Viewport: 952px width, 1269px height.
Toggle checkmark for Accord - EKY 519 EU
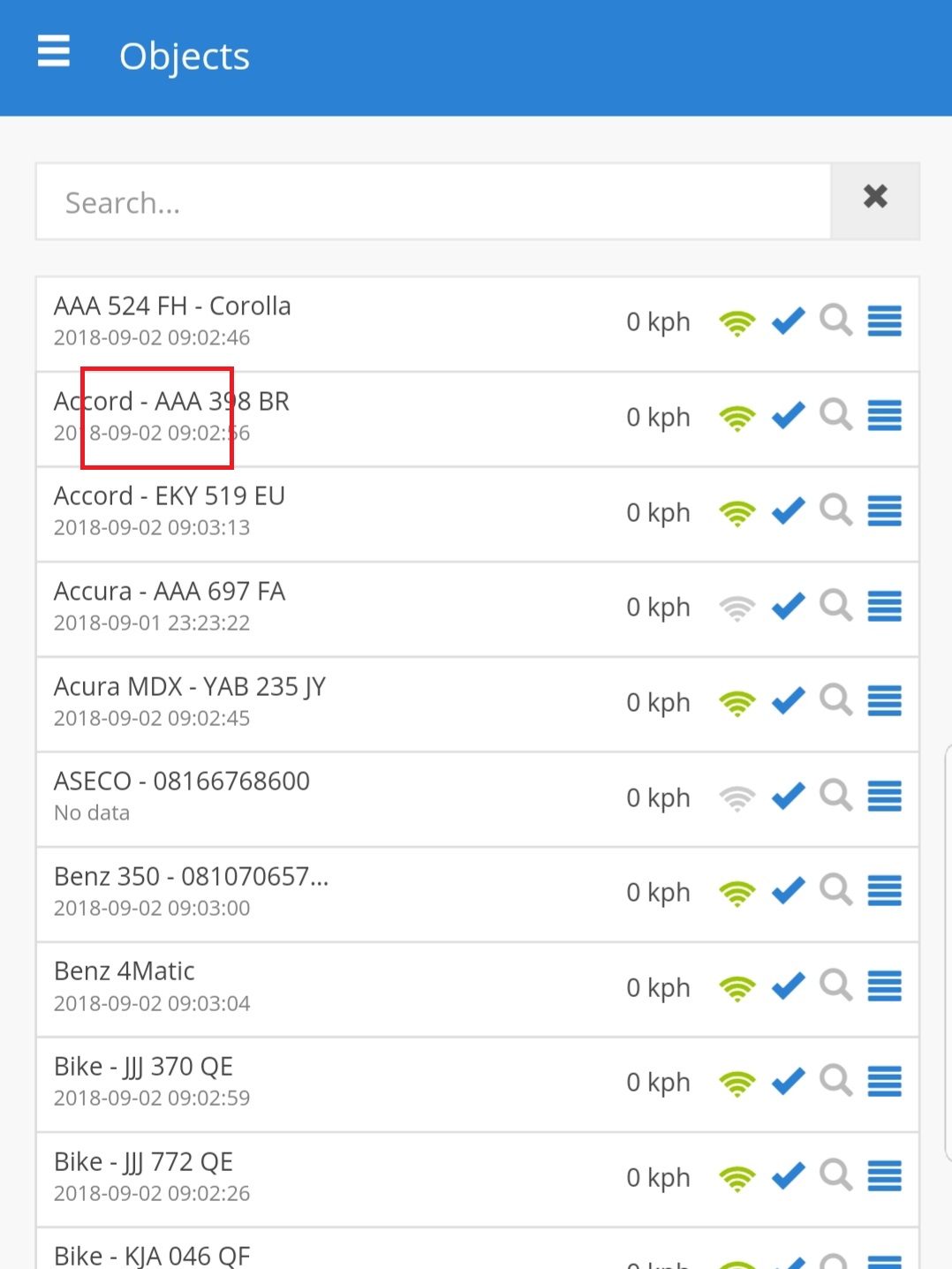(x=788, y=511)
